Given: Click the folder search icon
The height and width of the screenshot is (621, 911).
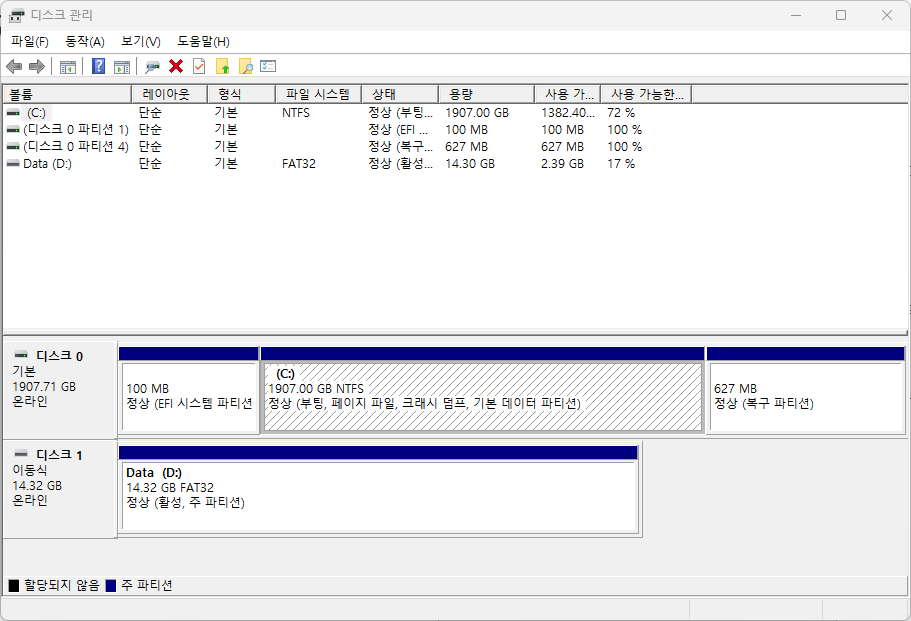Looking at the screenshot, I should (x=245, y=67).
